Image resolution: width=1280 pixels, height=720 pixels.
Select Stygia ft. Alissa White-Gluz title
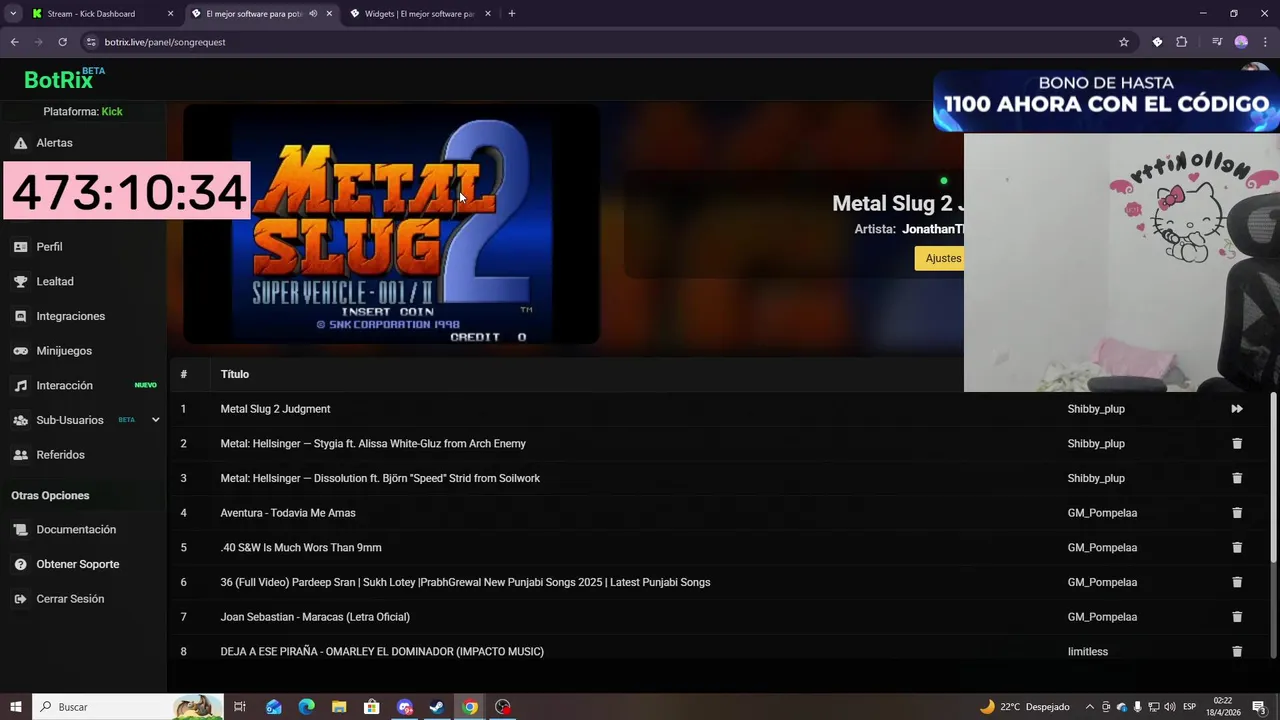pos(373,444)
